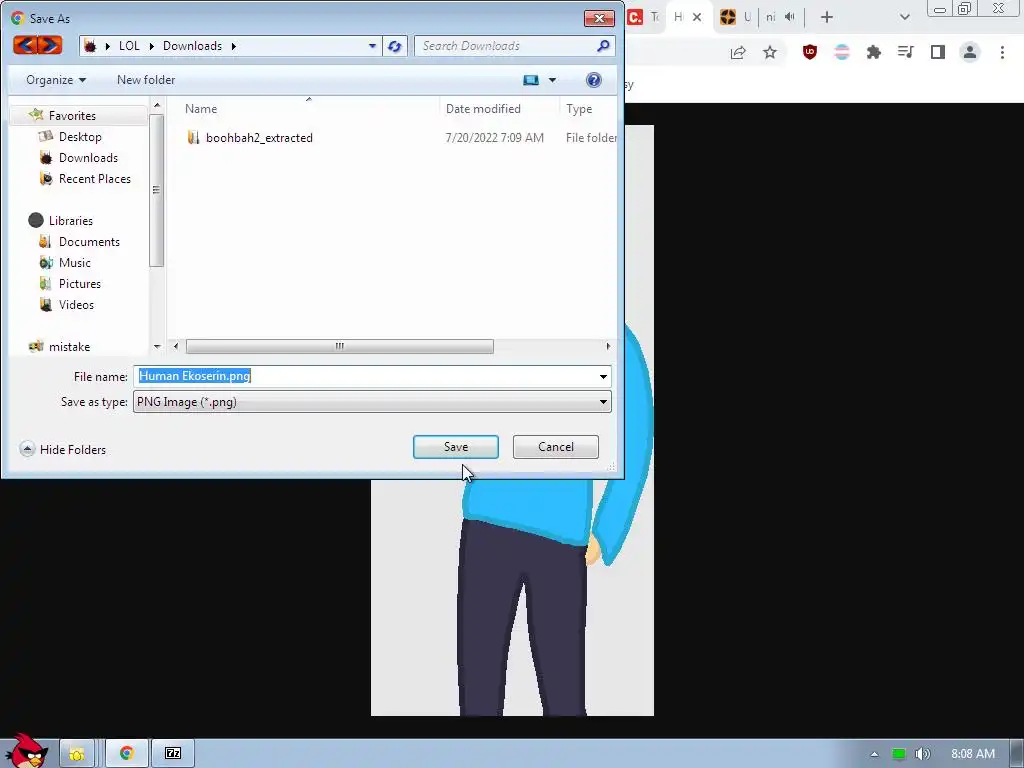Viewport: 1024px width, 768px height.
Task: Click the file list right scroll arrow
Action: (x=608, y=346)
